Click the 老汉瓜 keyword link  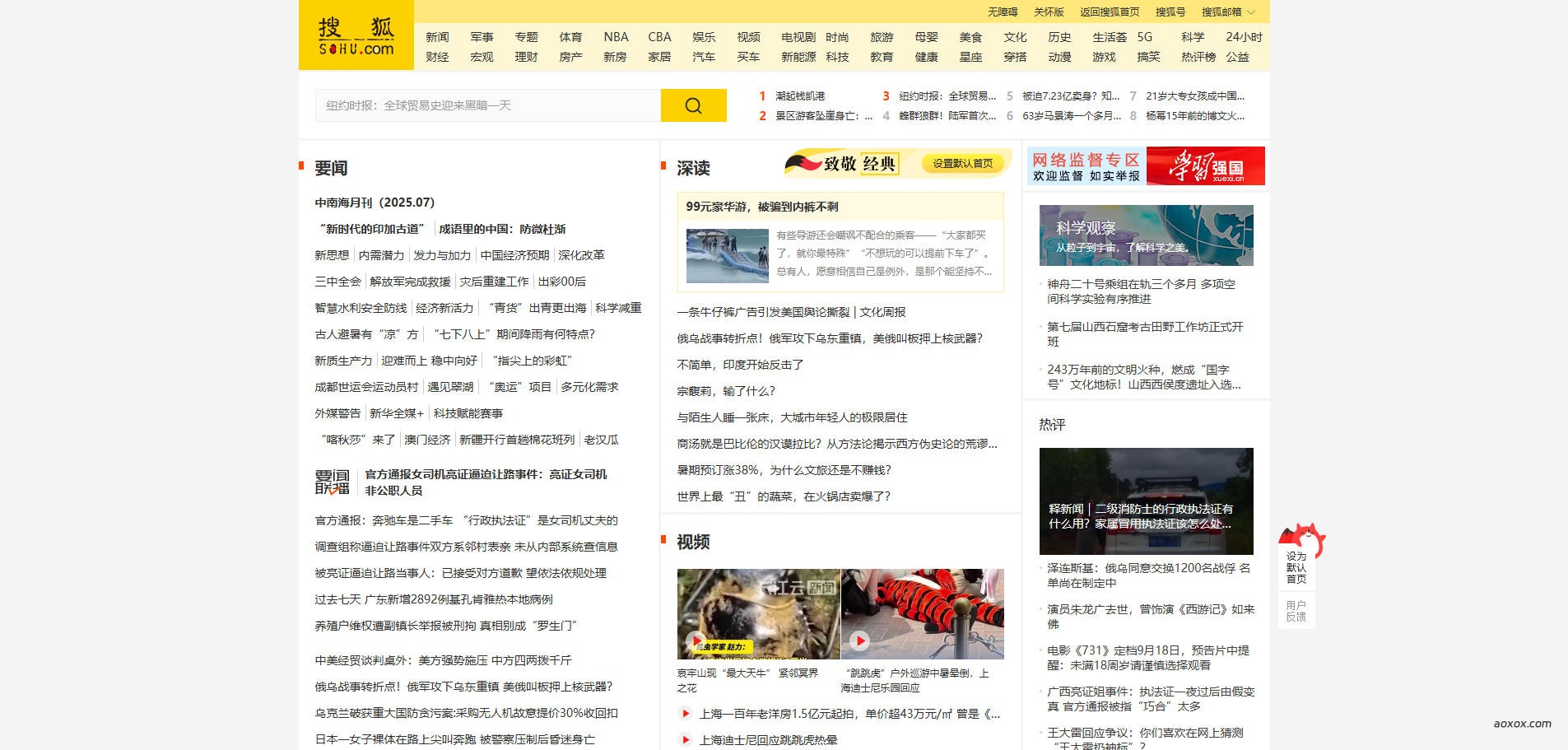601,440
